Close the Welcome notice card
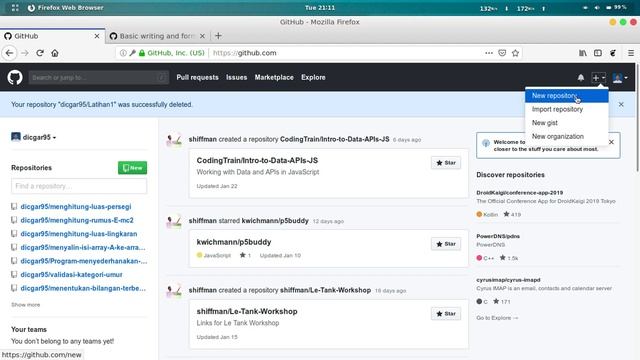The height and width of the screenshot is (360, 640). point(611,142)
